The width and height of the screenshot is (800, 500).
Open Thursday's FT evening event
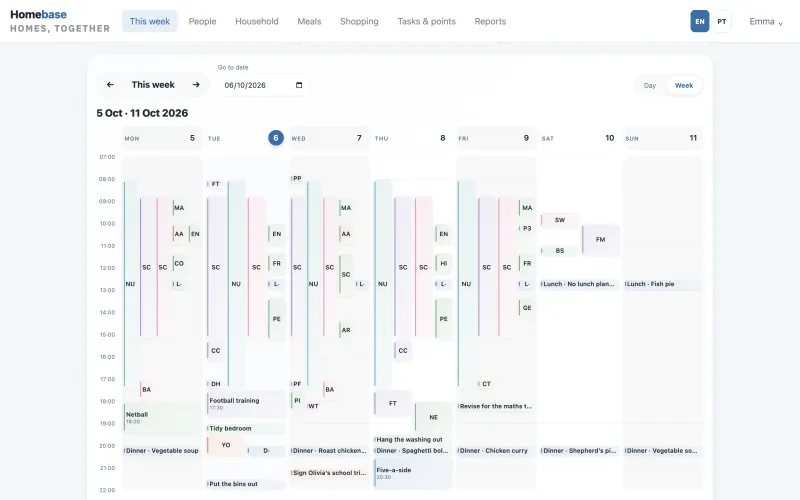392,403
